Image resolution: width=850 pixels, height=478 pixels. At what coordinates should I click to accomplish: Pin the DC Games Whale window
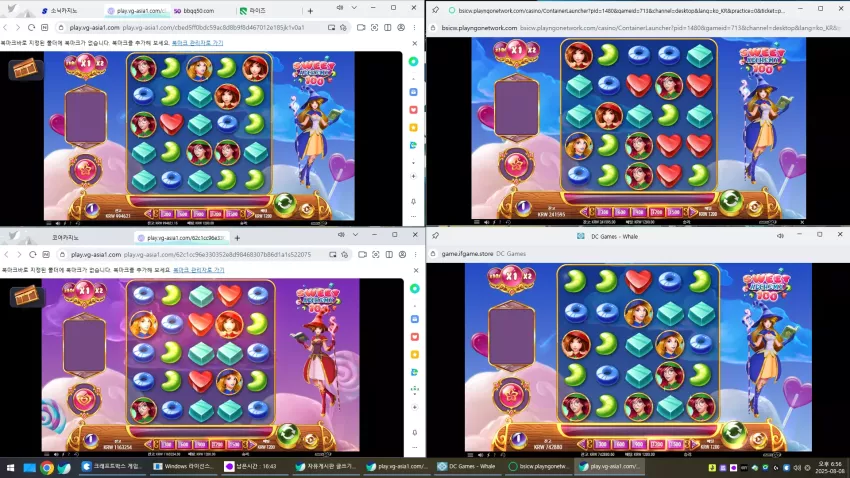[x=435, y=236]
